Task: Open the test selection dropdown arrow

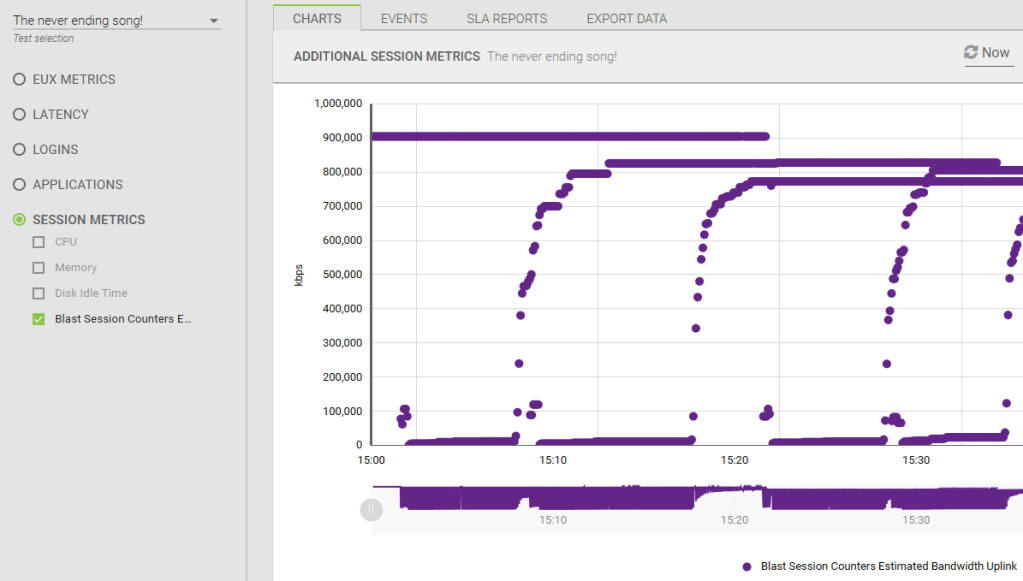Action: click(x=214, y=21)
